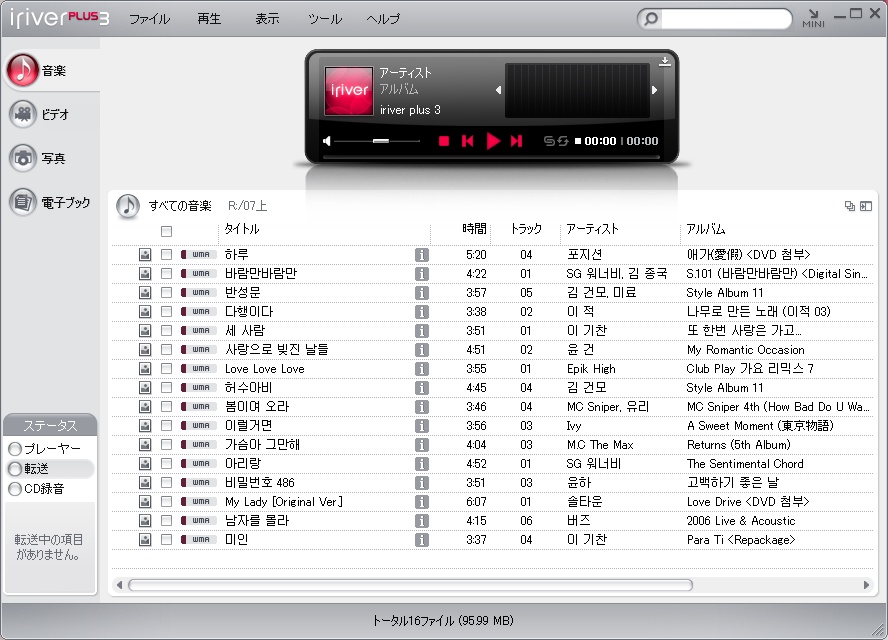The width and height of the screenshot is (888, 640).
Task: Click the ステータス panel header
Action: [x=50, y=425]
